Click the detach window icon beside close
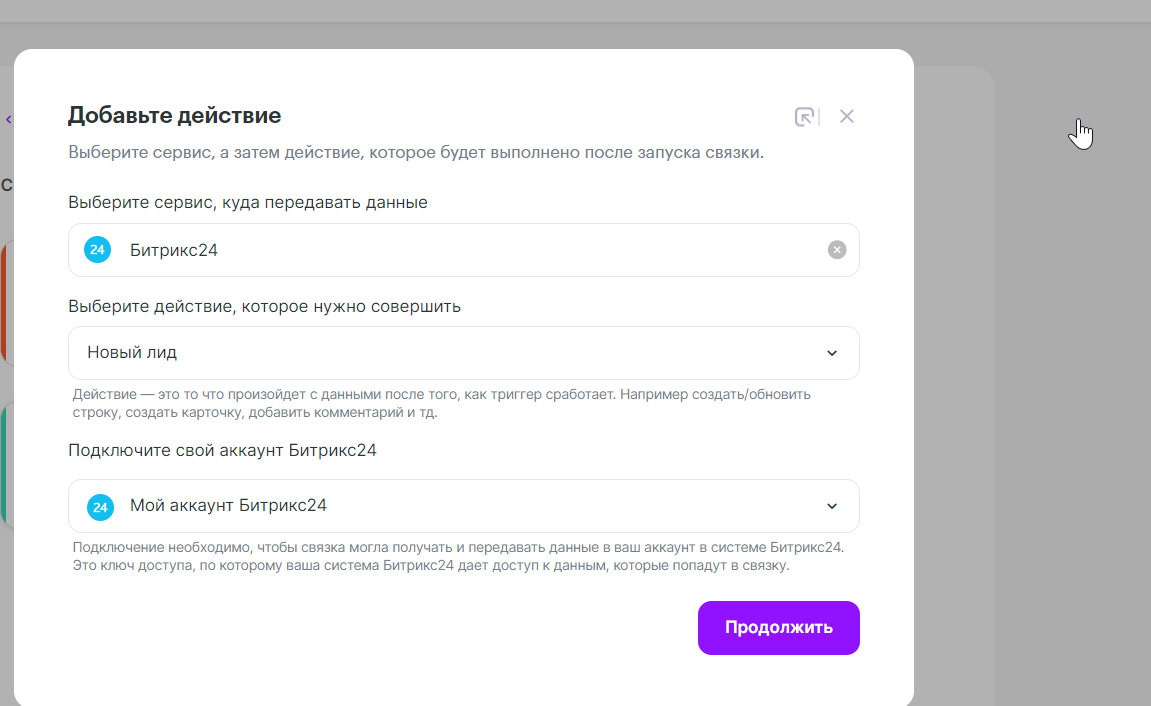1151x706 pixels. pos(805,117)
